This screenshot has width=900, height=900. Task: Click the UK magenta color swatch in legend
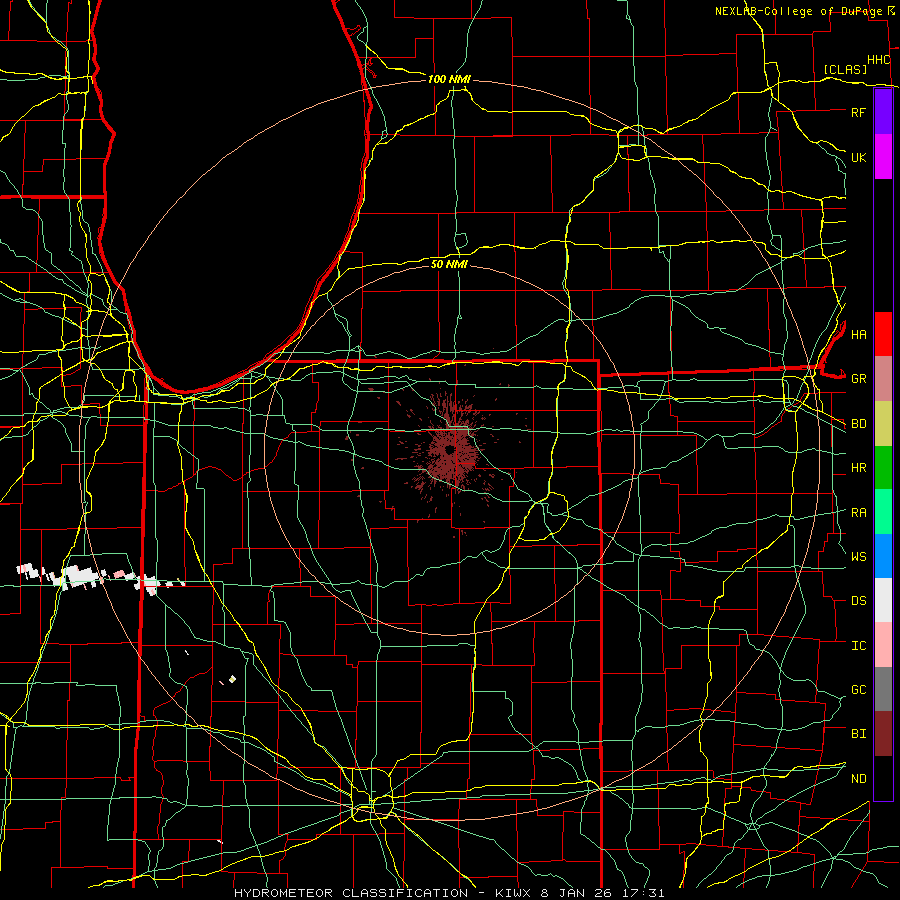pyautogui.click(x=883, y=157)
